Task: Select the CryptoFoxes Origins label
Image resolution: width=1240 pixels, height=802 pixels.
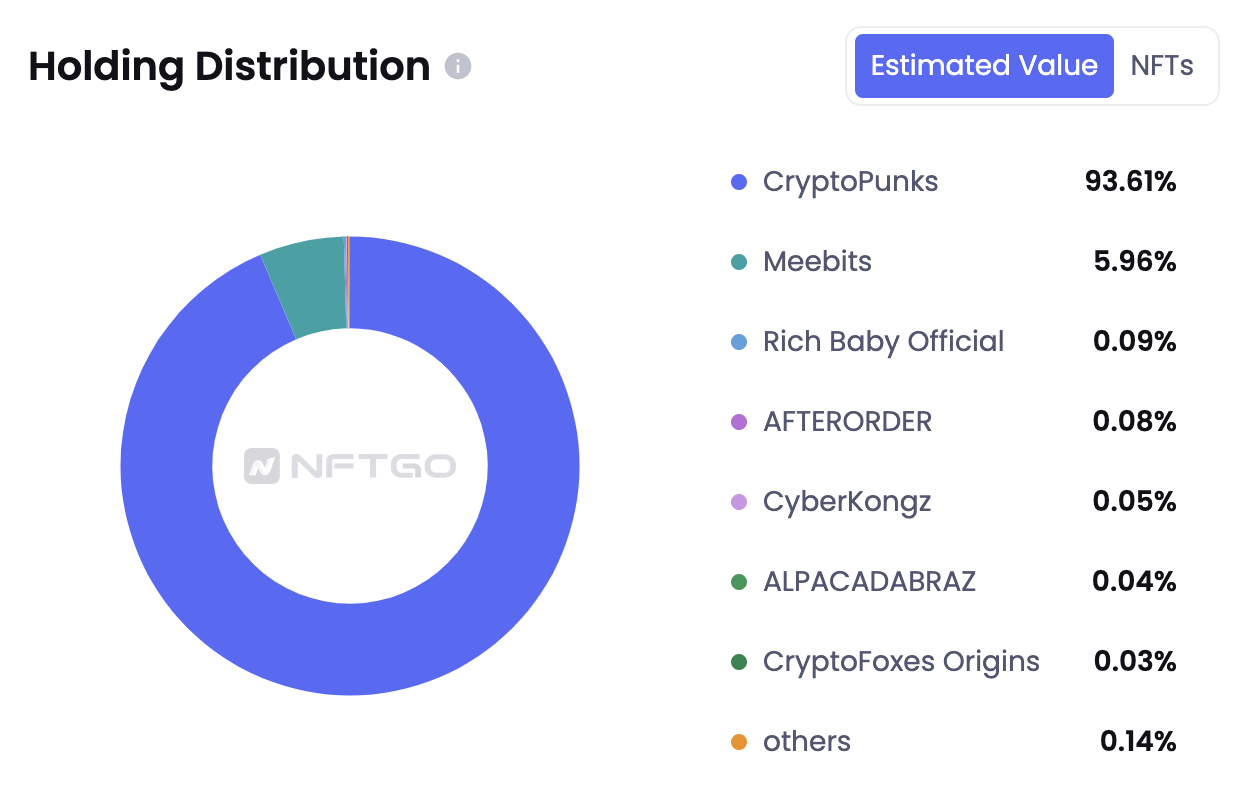Action: click(x=901, y=662)
